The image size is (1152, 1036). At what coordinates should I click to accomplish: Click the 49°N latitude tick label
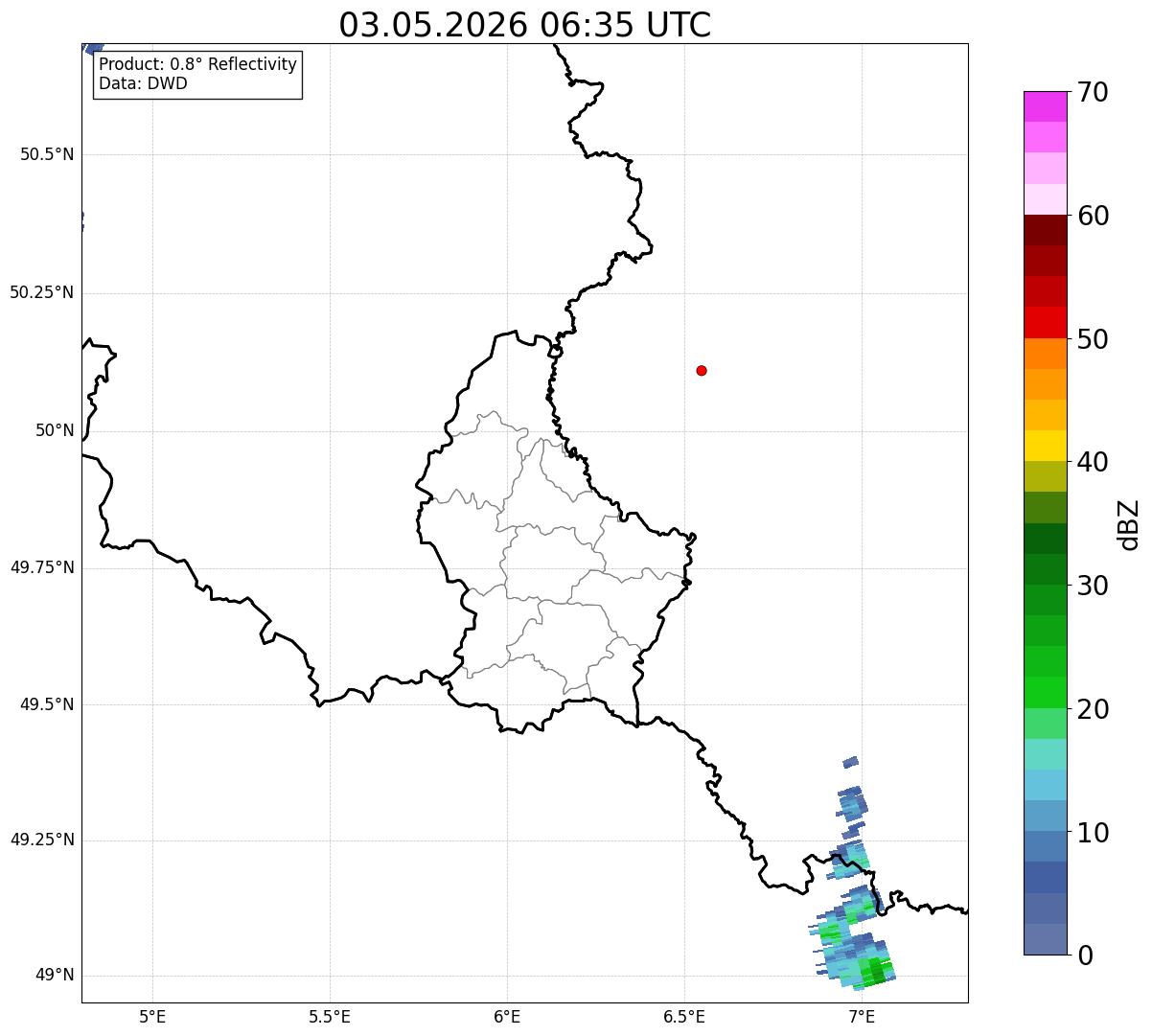pyautogui.click(x=55, y=976)
